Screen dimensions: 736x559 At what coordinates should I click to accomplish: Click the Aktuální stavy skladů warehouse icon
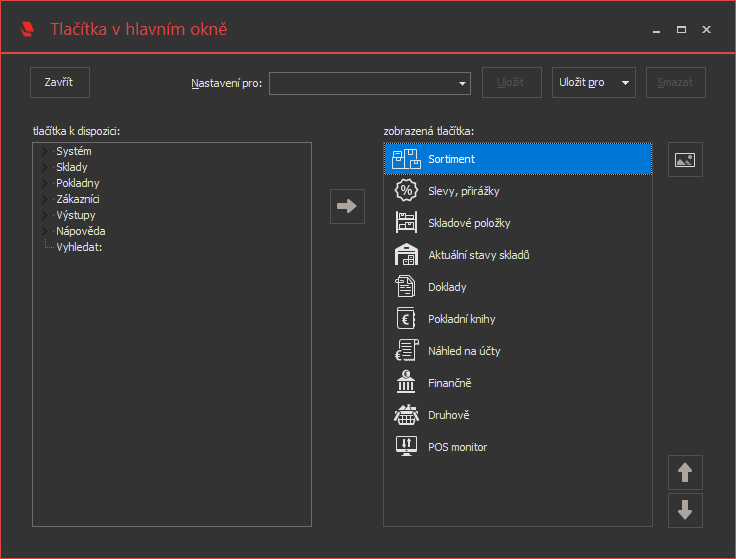tap(406, 255)
